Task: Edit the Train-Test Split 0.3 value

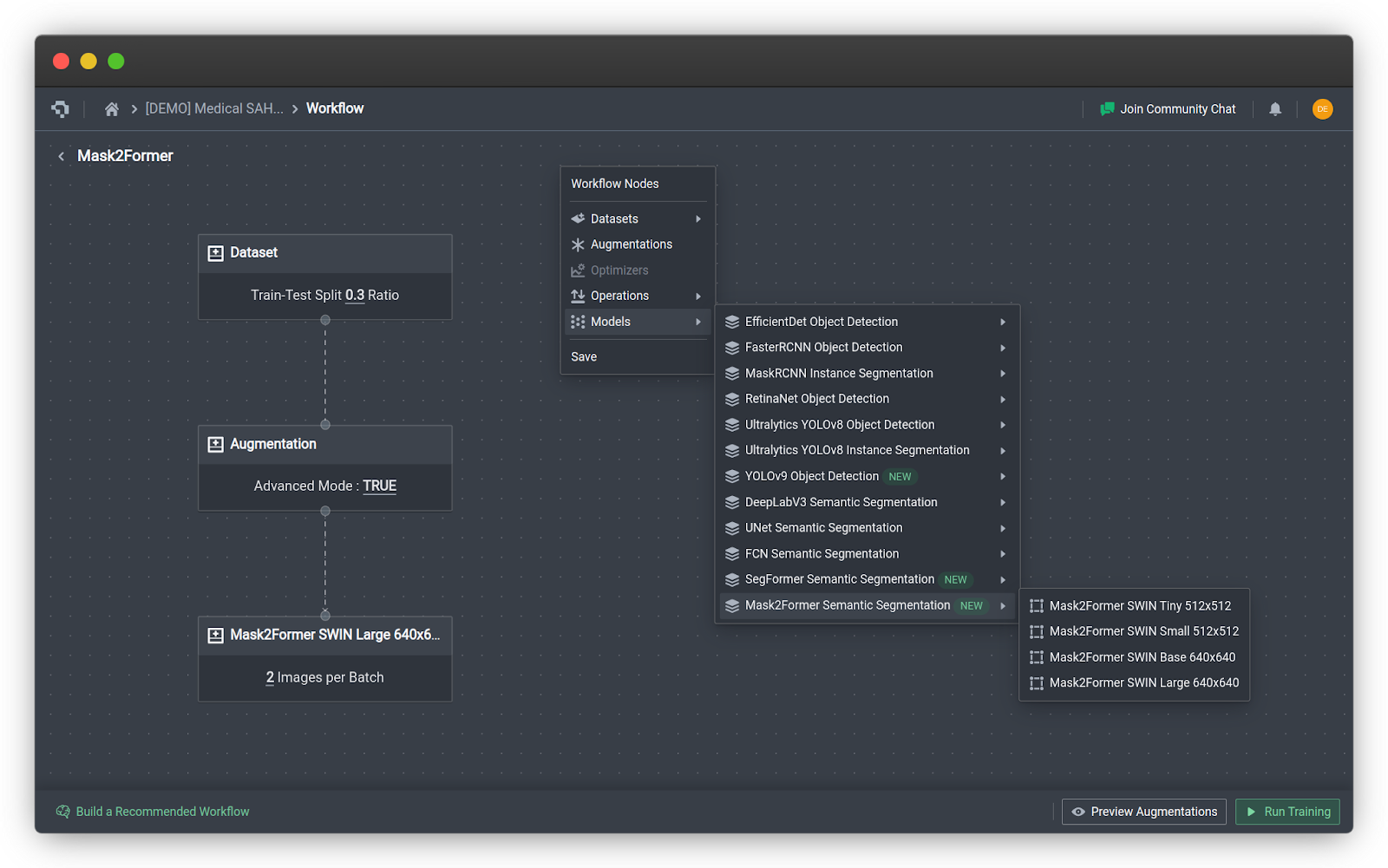Action: [354, 296]
